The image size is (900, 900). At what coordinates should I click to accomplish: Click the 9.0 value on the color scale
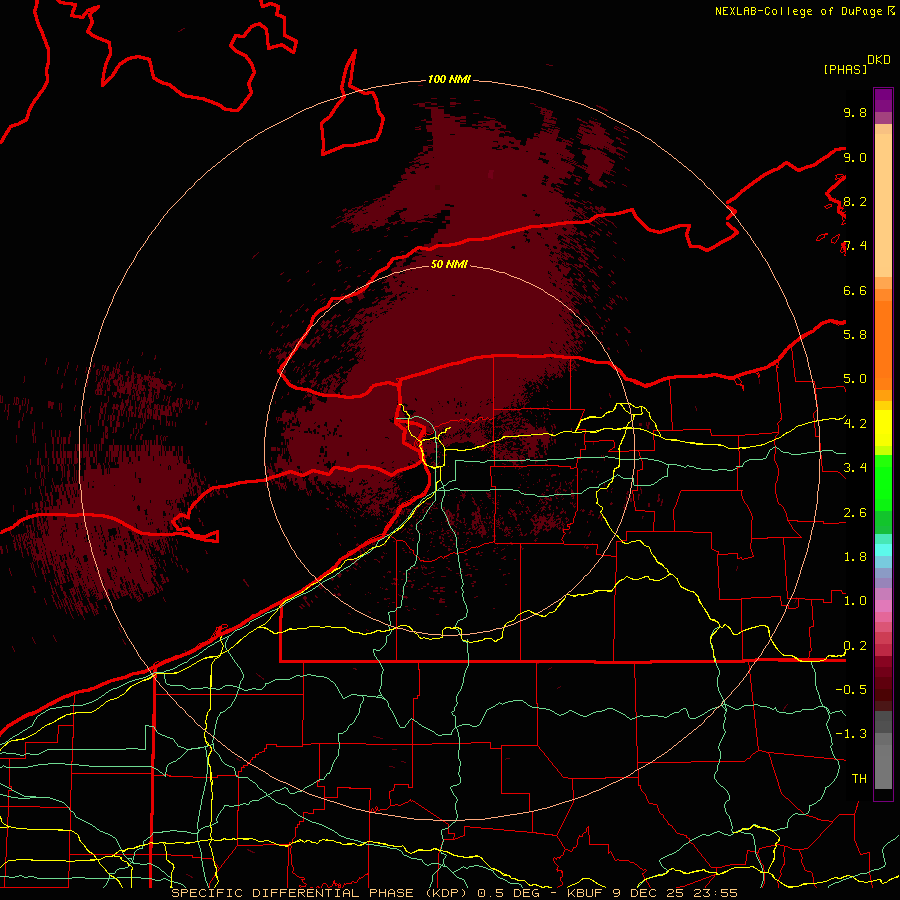point(855,157)
